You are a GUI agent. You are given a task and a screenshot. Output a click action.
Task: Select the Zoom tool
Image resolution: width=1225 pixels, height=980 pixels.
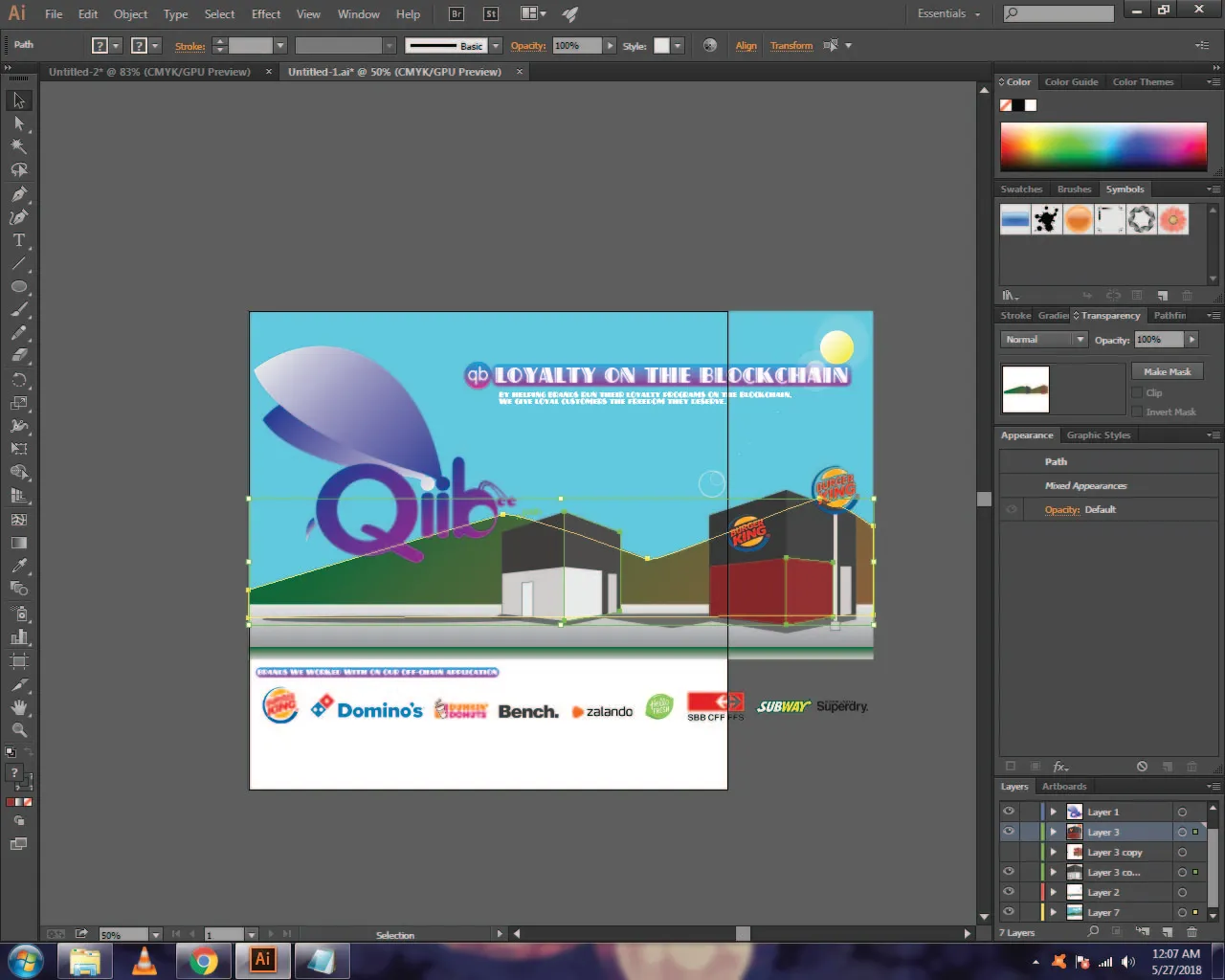pos(18,730)
